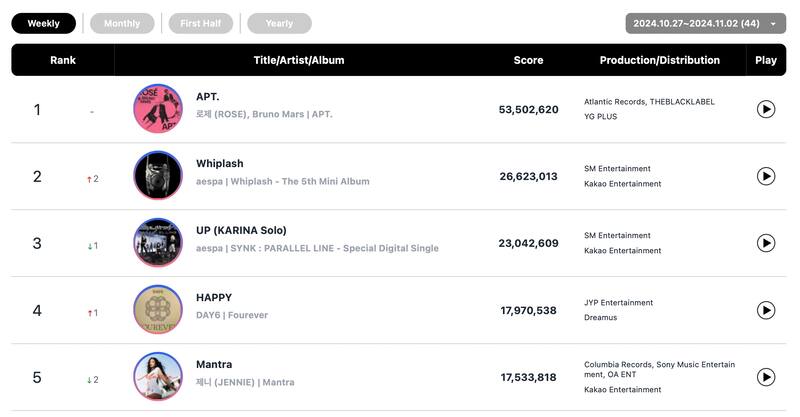
Task: Open the week date range dropdown
Action: tap(706, 23)
